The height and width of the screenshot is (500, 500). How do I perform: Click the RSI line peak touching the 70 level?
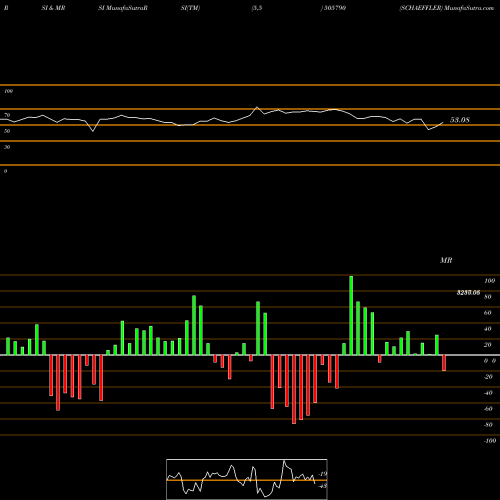pyautogui.click(x=257, y=107)
